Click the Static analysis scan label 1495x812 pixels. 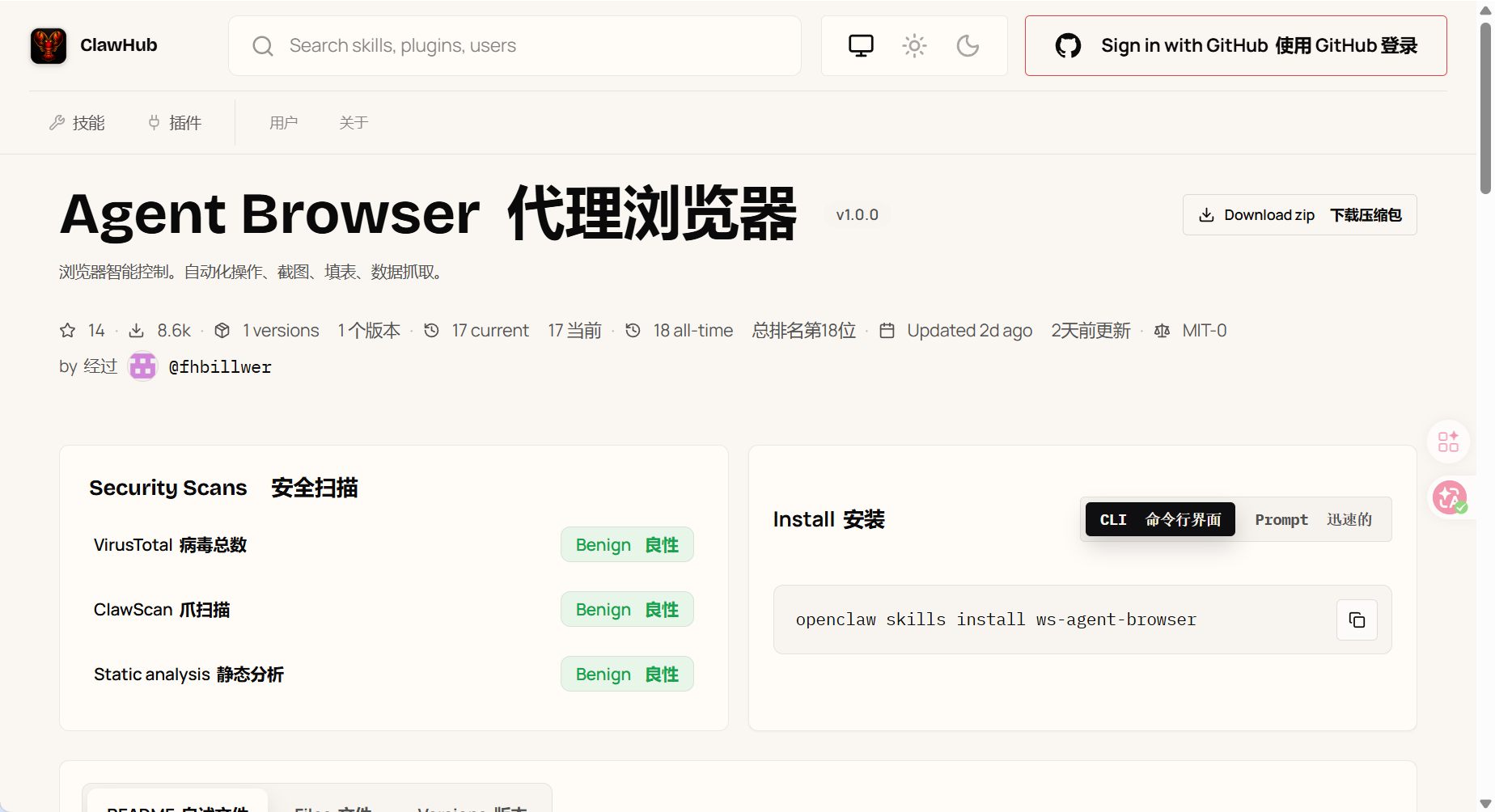pyautogui.click(x=188, y=675)
